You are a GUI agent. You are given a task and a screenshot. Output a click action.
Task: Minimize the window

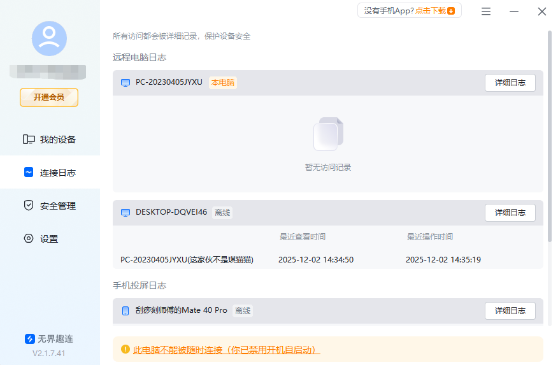pos(514,12)
